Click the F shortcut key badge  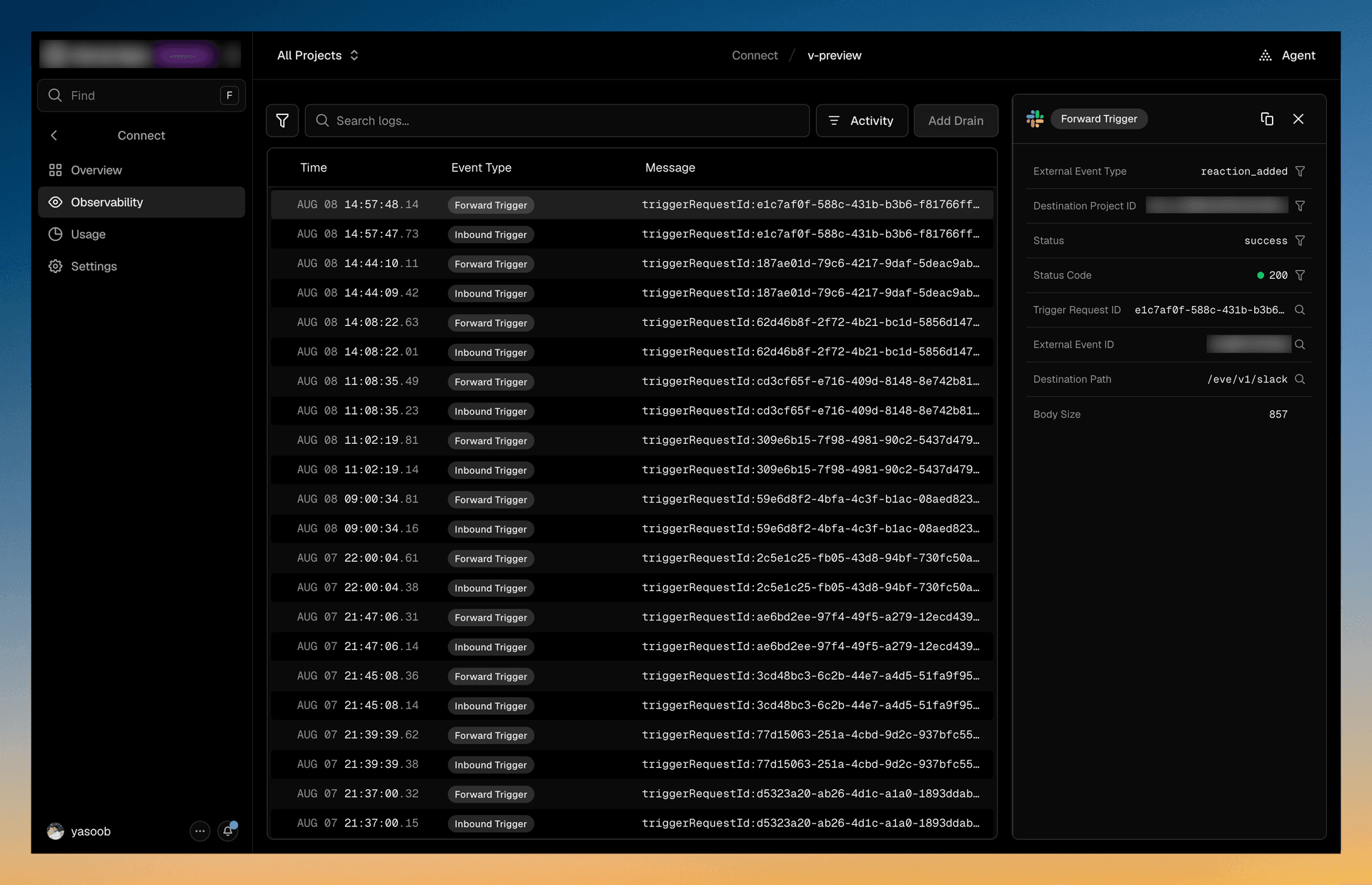[x=229, y=95]
